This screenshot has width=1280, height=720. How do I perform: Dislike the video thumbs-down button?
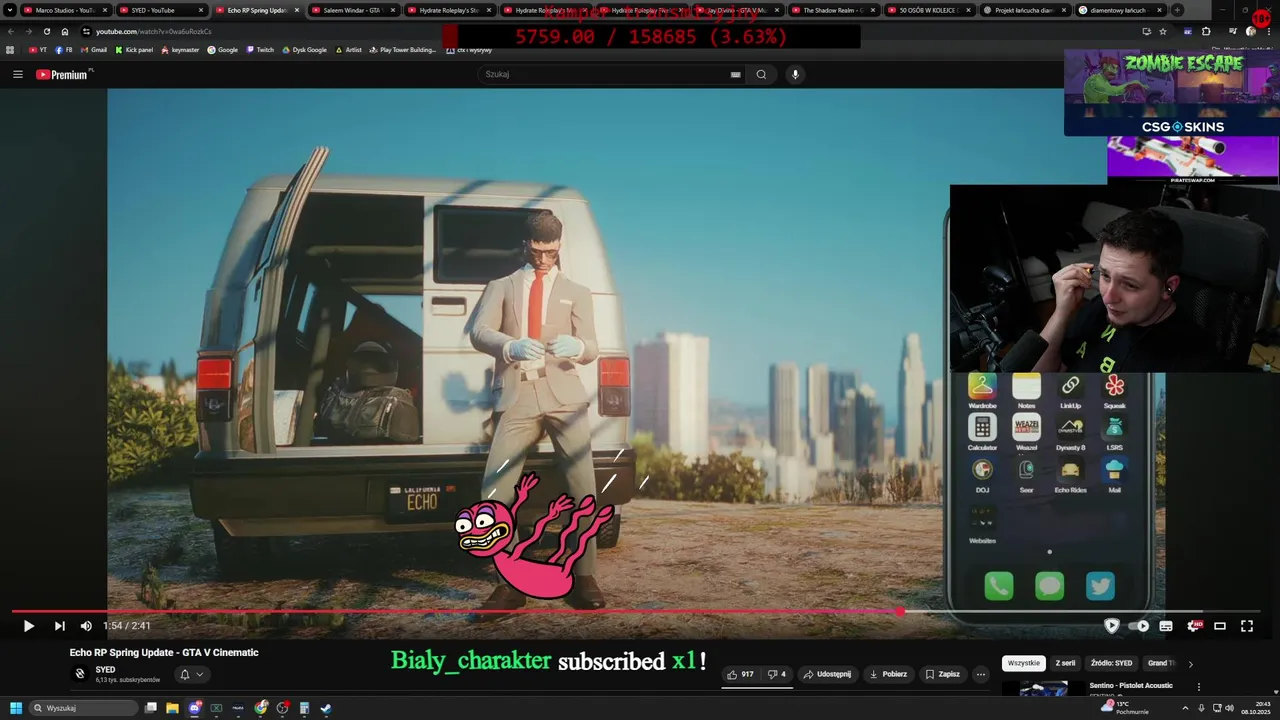(x=776, y=674)
